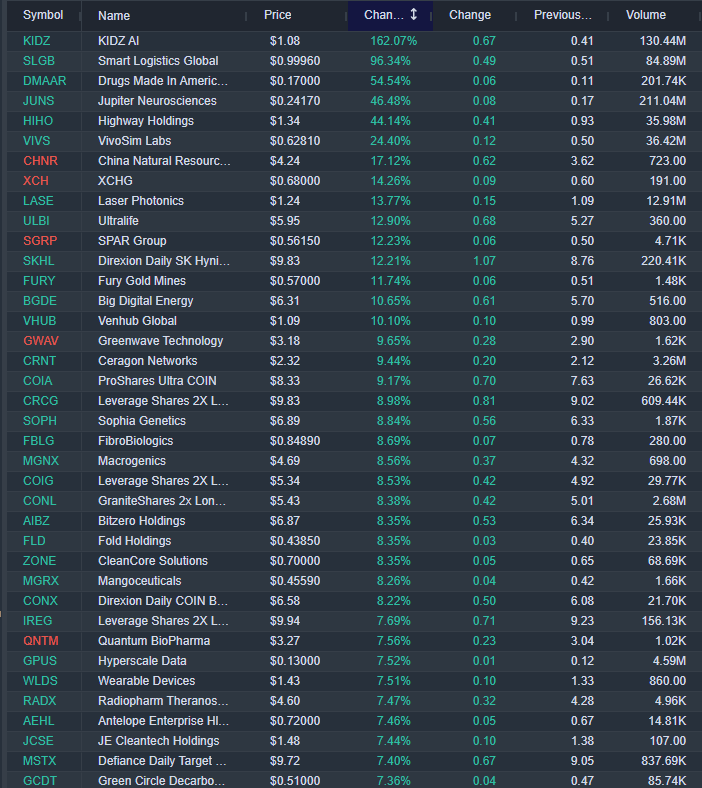The height and width of the screenshot is (788, 702).
Task: Select the ULBI symbol
Action: 36,221
